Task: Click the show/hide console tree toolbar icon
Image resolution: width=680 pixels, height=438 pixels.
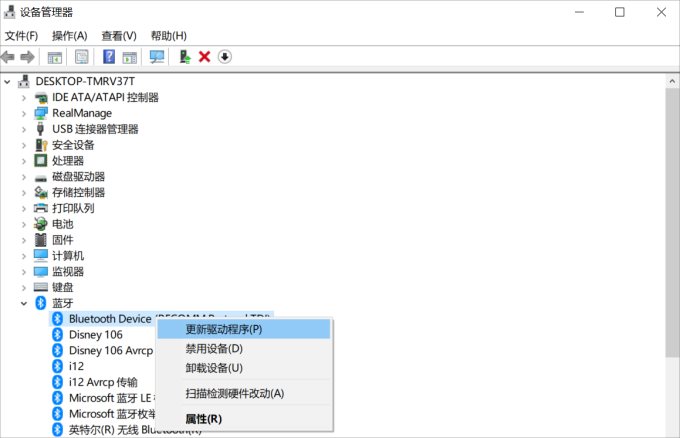Action: (55, 57)
